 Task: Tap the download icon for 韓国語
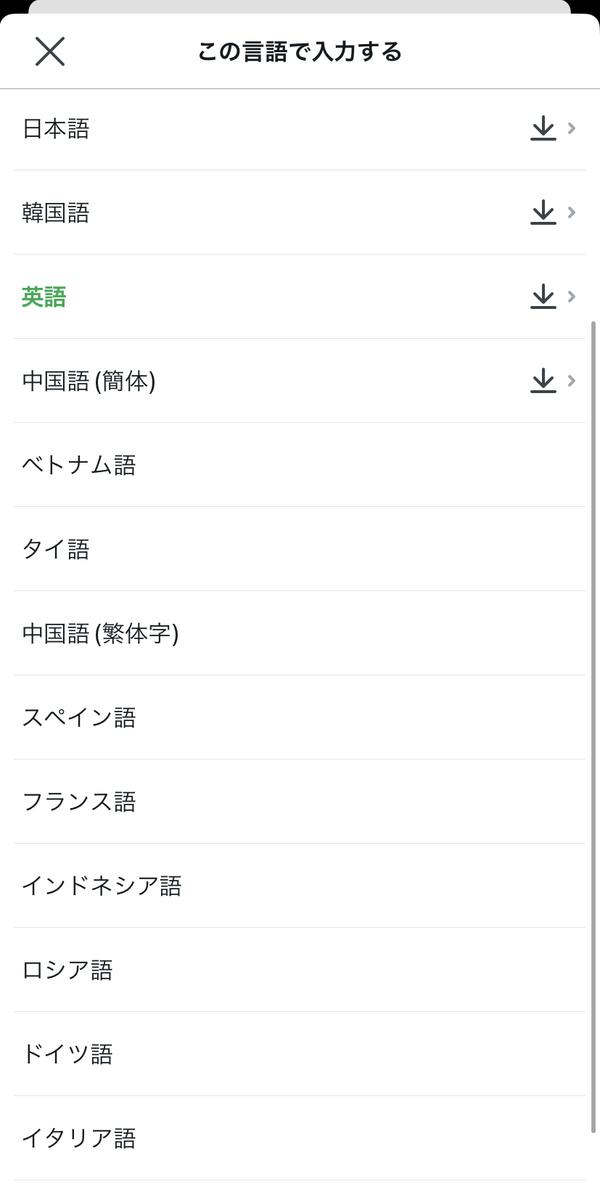pyautogui.click(x=543, y=212)
